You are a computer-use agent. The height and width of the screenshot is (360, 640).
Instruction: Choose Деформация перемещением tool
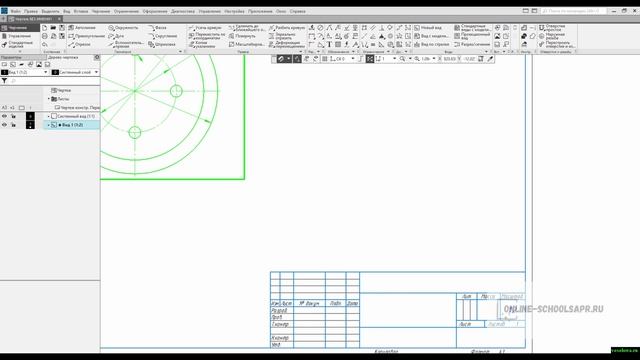(287, 44)
